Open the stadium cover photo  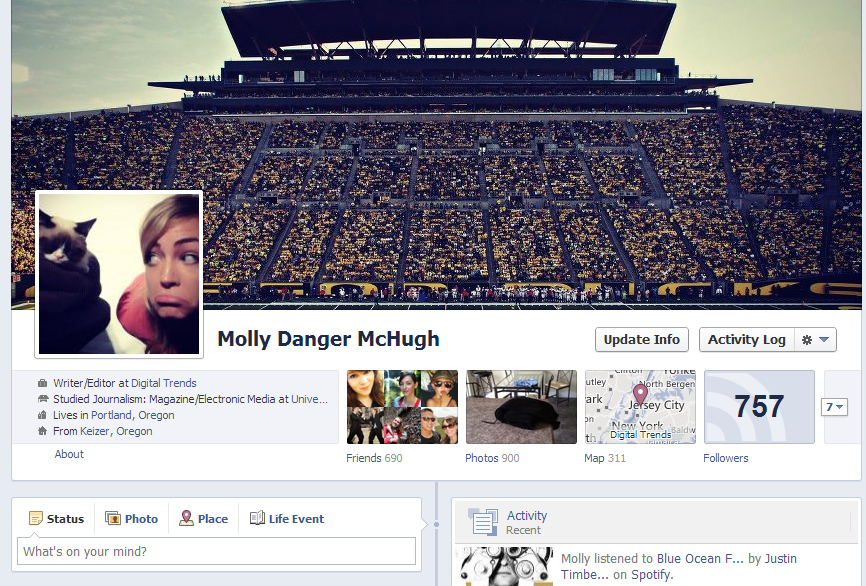point(436,155)
